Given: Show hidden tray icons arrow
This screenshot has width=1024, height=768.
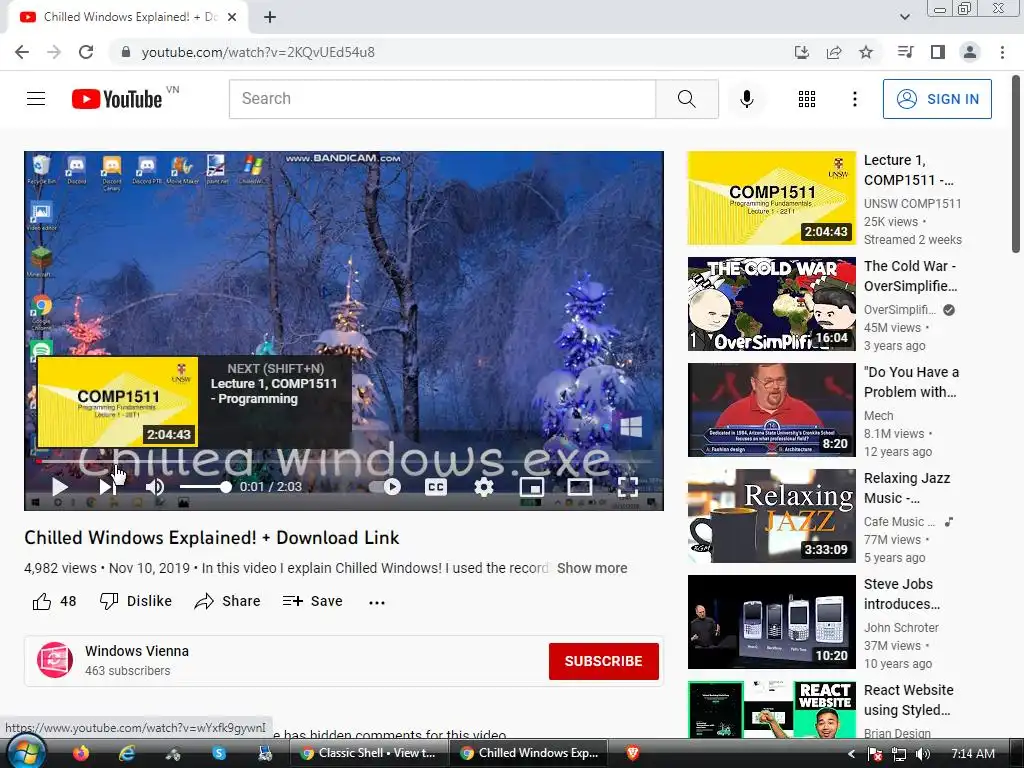Looking at the screenshot, I should (x=851, y=754).
